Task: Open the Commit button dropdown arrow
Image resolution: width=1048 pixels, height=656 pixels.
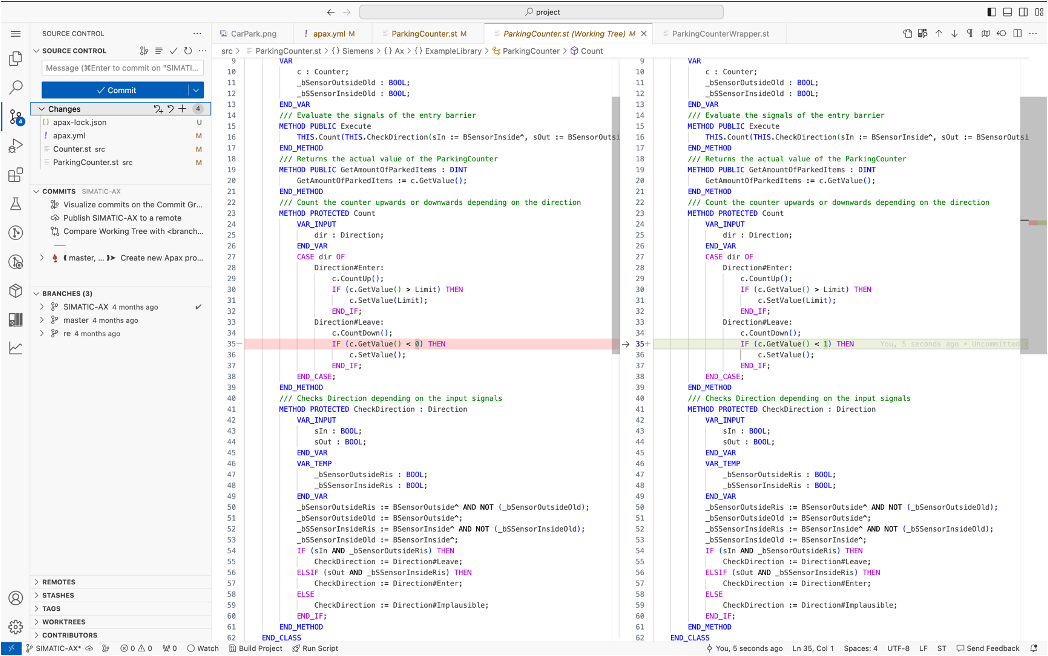Action: [x=196, y=90]
